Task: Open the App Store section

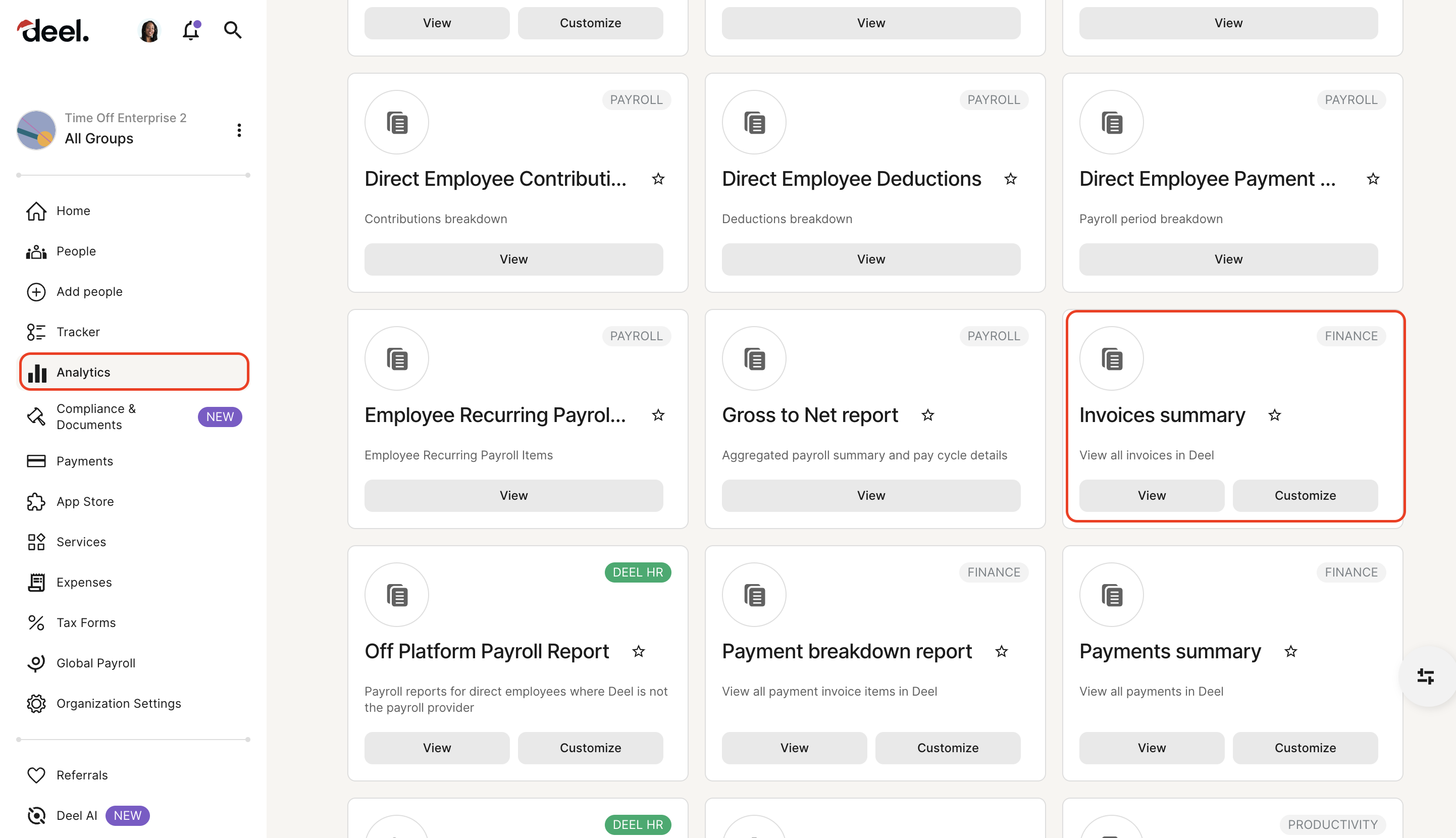Action: [85, 501]
